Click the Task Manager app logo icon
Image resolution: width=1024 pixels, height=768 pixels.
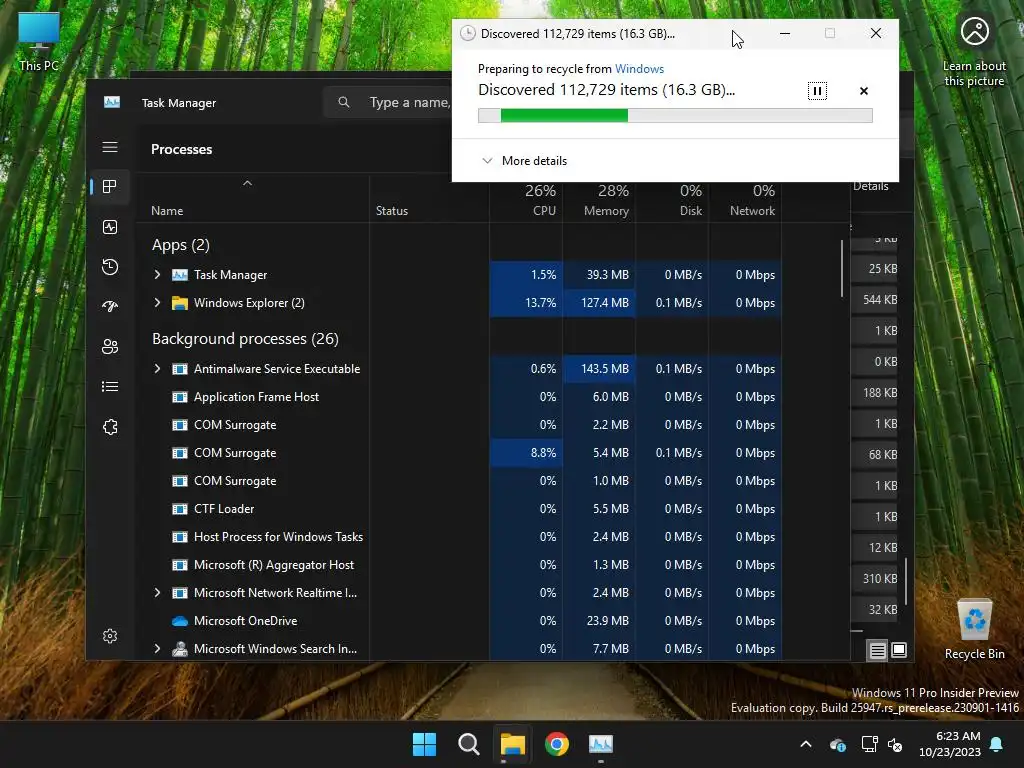click(112, 103)
